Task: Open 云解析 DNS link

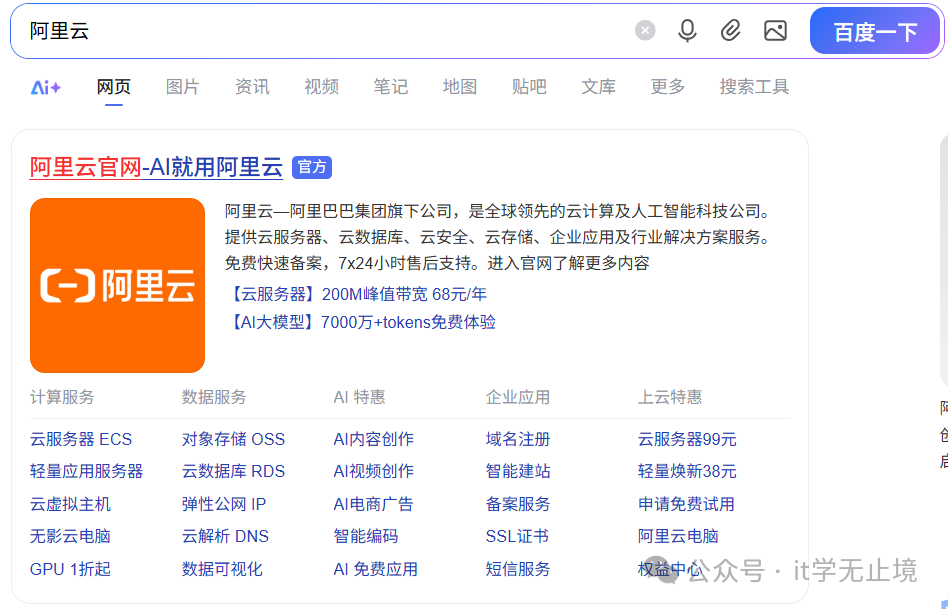Action: point(225,536)
